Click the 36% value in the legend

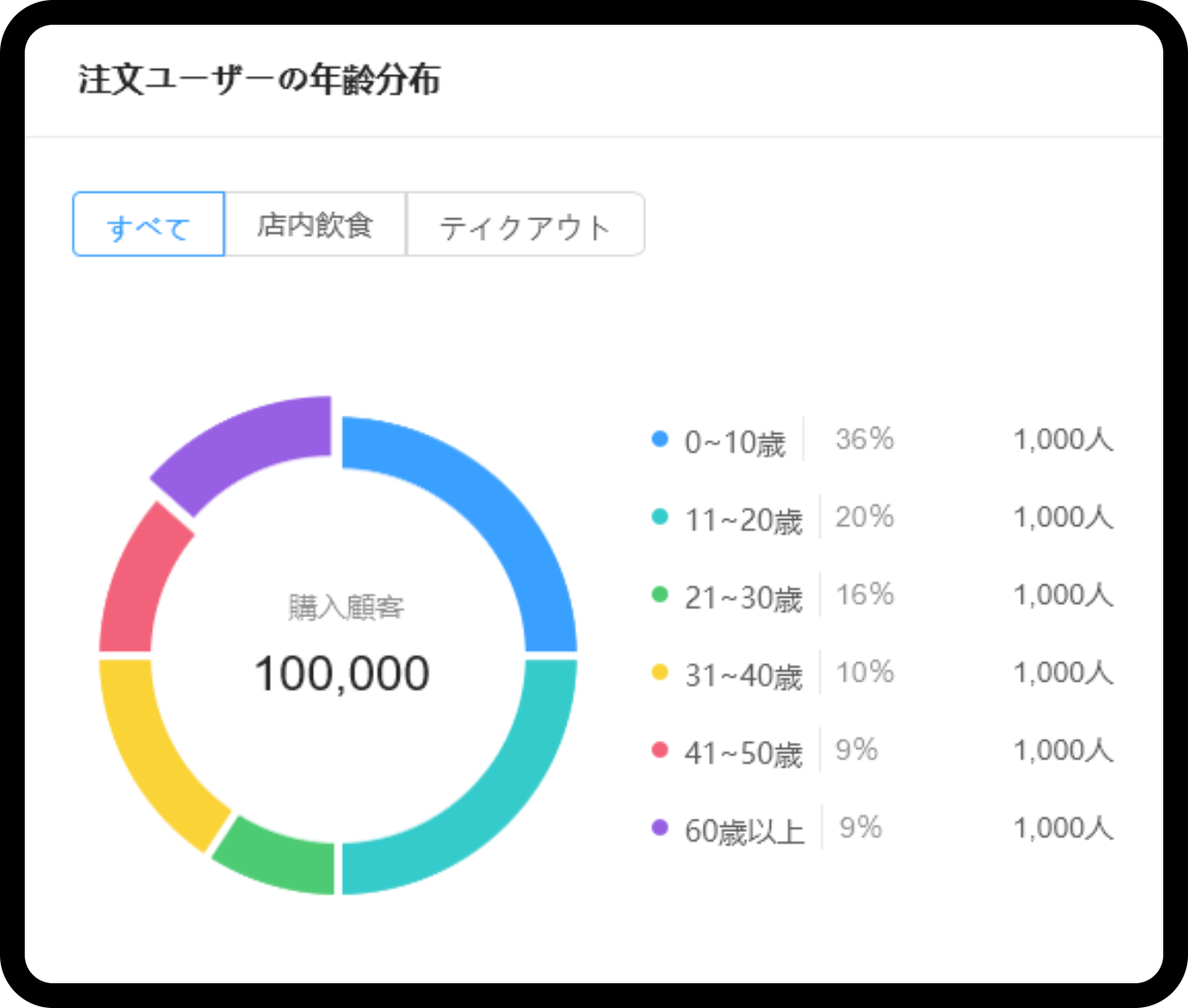click(x=864, y=439)
